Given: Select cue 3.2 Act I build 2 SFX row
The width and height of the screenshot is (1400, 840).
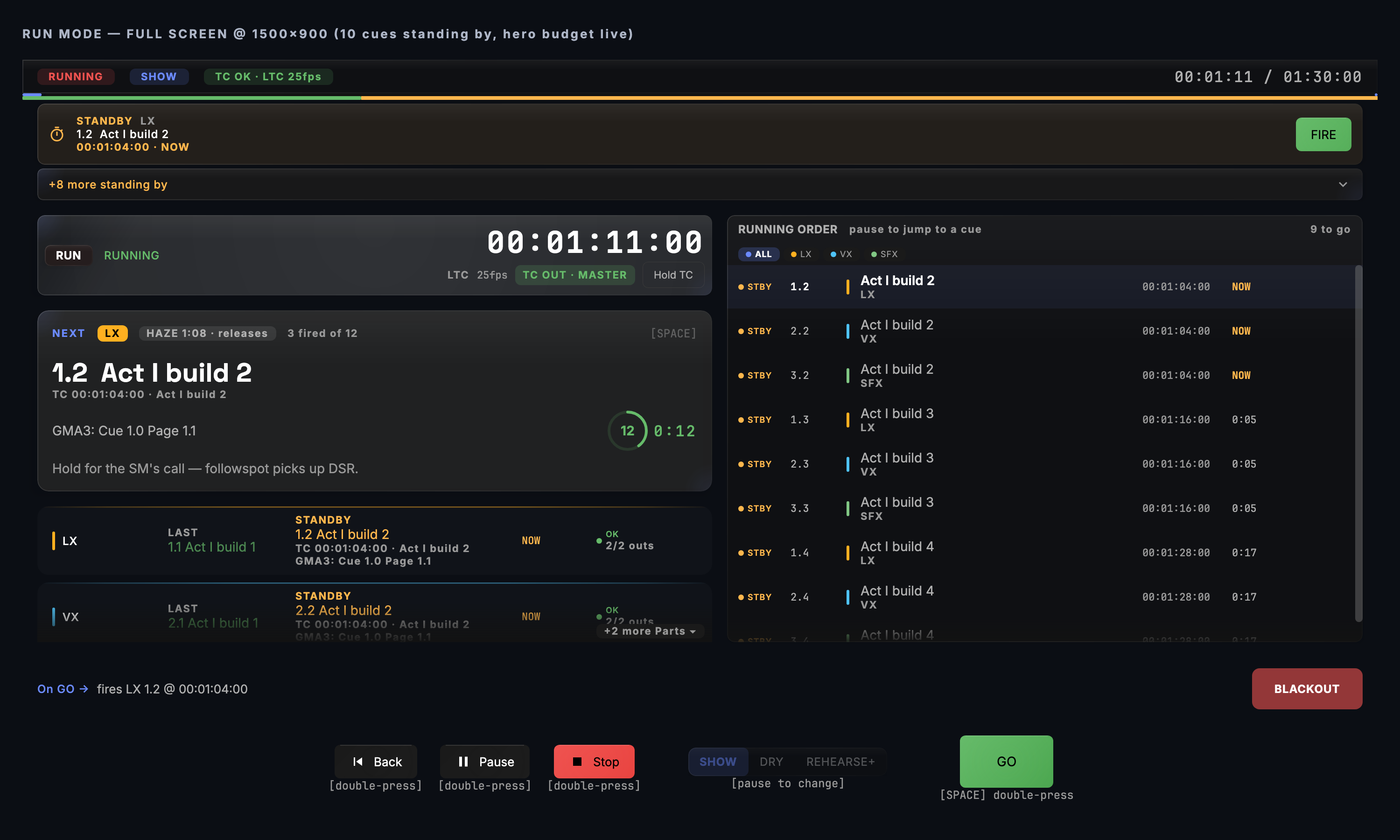Looking at the screenshot, I should coord(1041,375).
